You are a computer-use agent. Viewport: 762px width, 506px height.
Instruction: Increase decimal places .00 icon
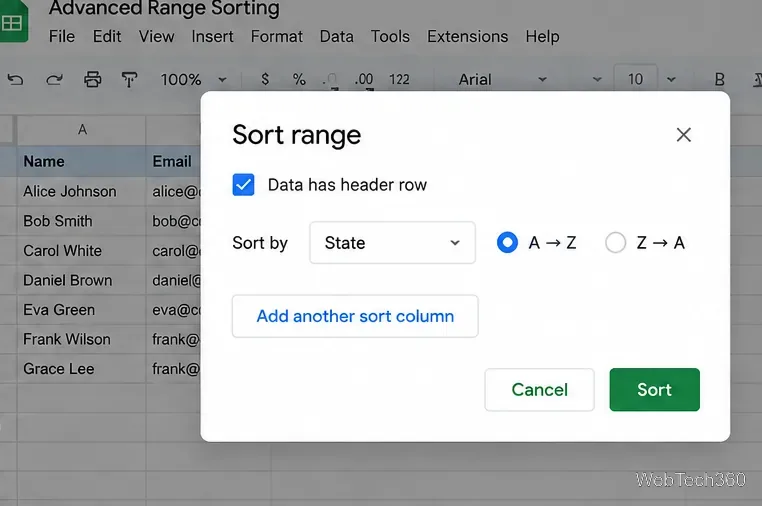[364, 80]
